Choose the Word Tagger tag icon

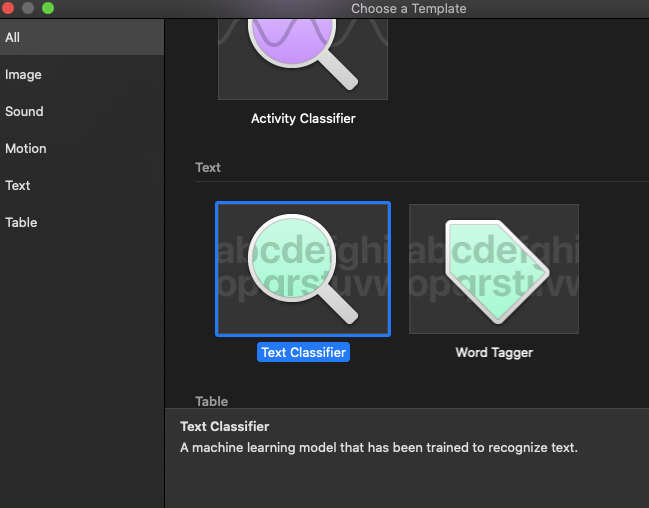click(494, 269)
